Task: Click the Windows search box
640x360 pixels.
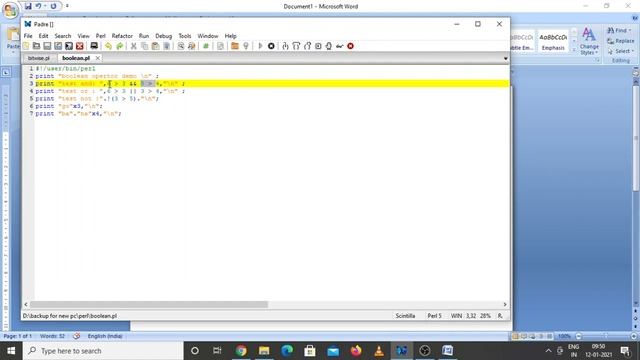Action: pyautogui.click(x=103, y=351)
